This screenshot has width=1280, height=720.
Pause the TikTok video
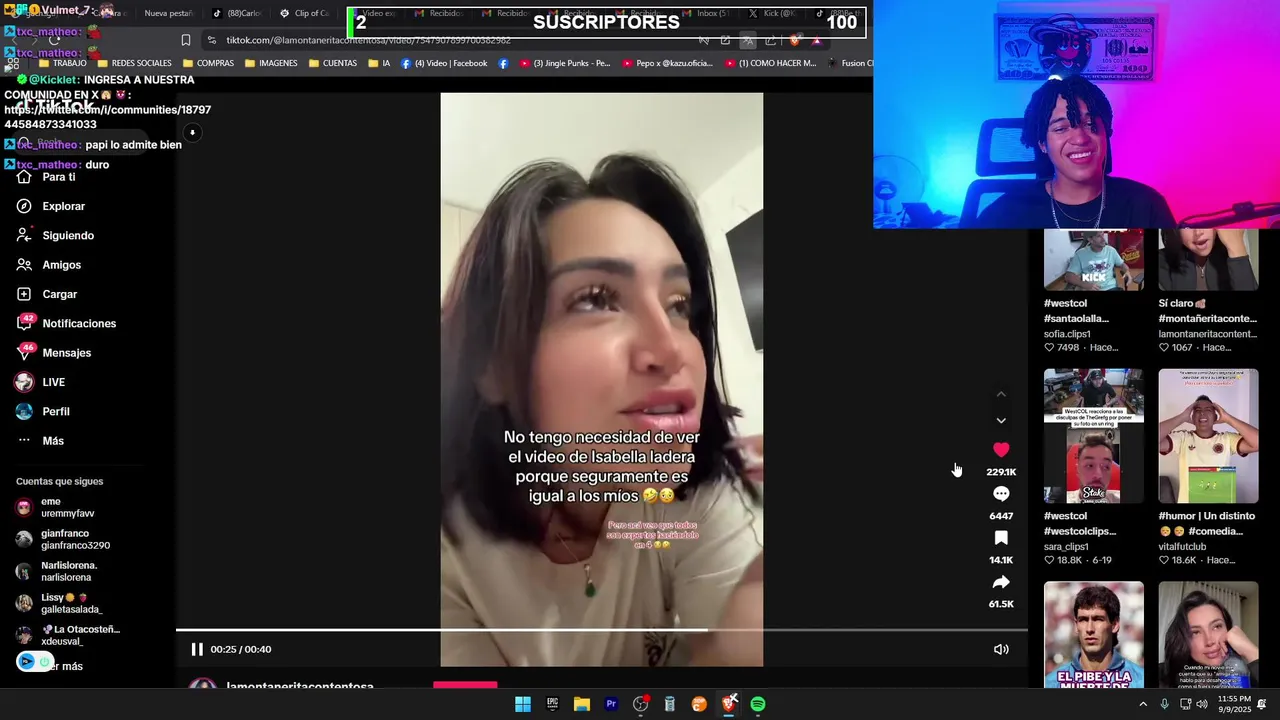click(x=197, y=649)
